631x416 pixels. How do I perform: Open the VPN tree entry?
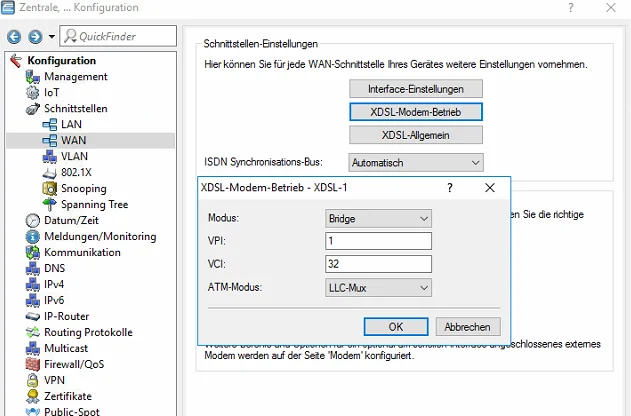(54, 380)
